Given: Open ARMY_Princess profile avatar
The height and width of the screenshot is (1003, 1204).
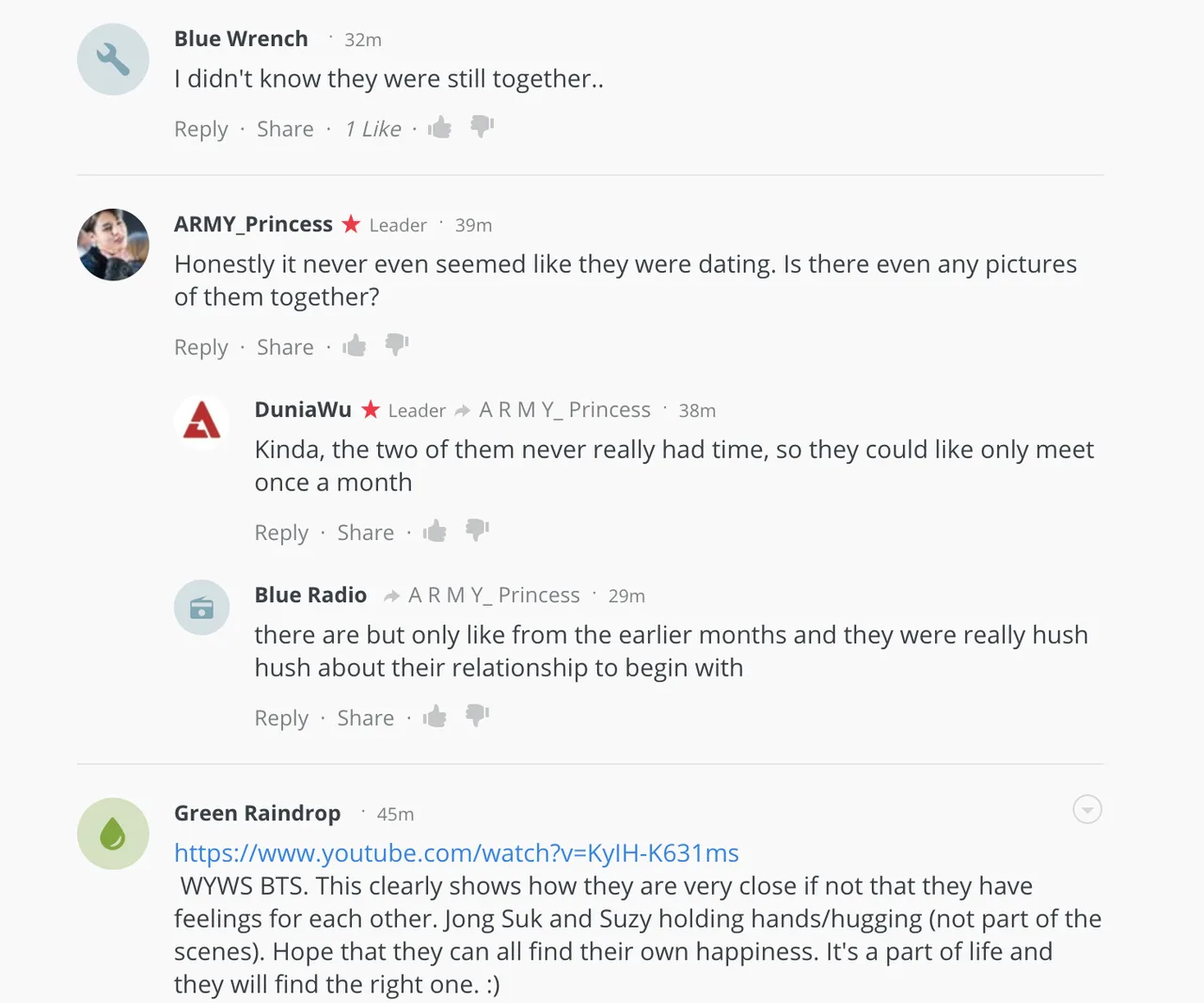Looking at the screenshot, I should (x=113, y=245).
